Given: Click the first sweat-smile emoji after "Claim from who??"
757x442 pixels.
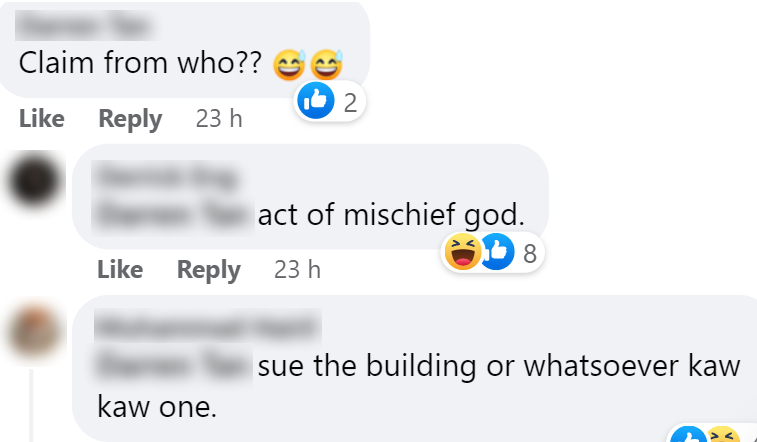Looking at the screenshot, I should click(291, 66).
